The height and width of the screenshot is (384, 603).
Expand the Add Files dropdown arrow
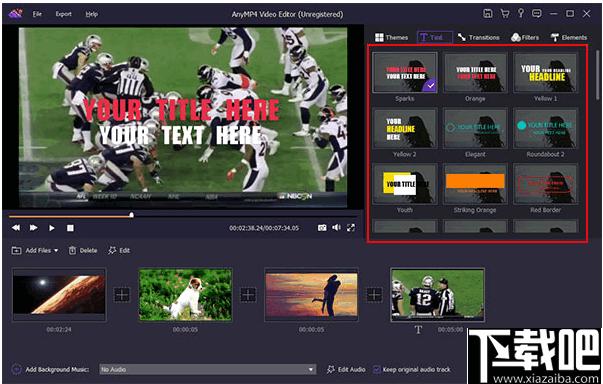[56, 251]
